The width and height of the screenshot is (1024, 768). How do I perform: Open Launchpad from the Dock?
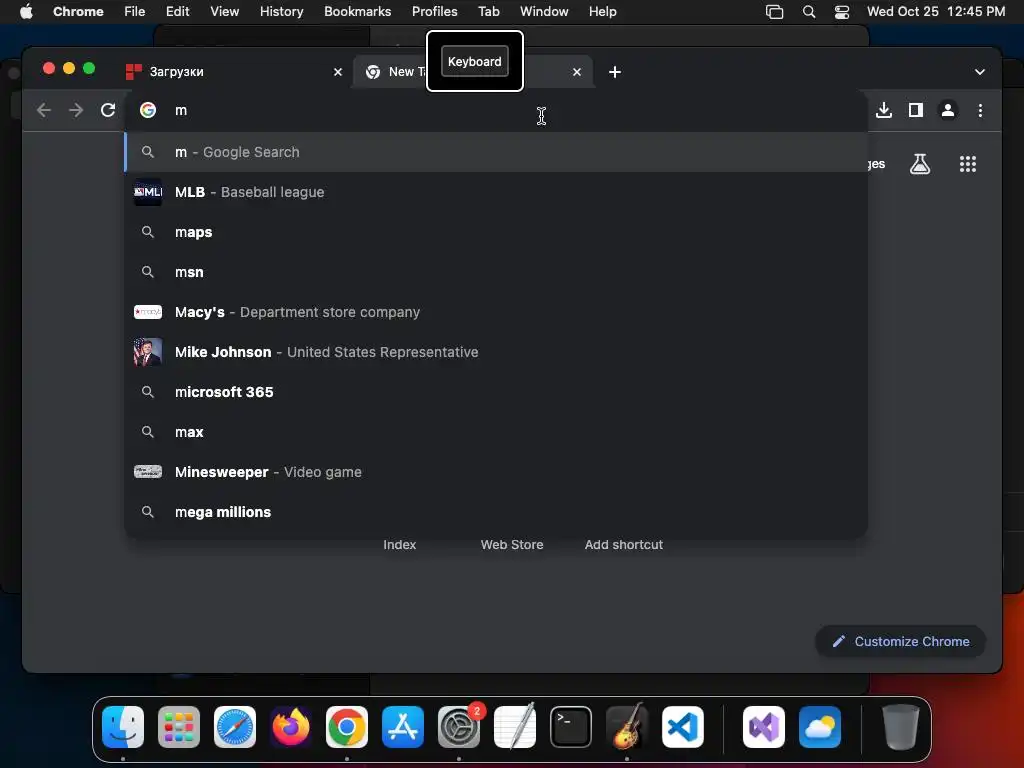click(179, 727)
